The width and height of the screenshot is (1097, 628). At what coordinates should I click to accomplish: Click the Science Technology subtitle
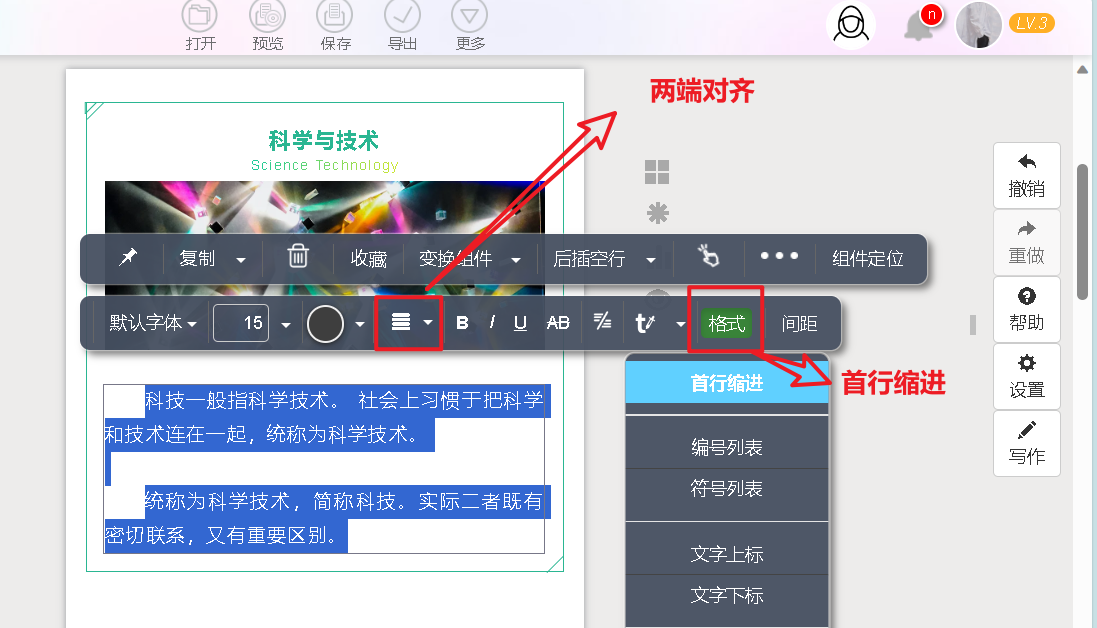(325, 165)
